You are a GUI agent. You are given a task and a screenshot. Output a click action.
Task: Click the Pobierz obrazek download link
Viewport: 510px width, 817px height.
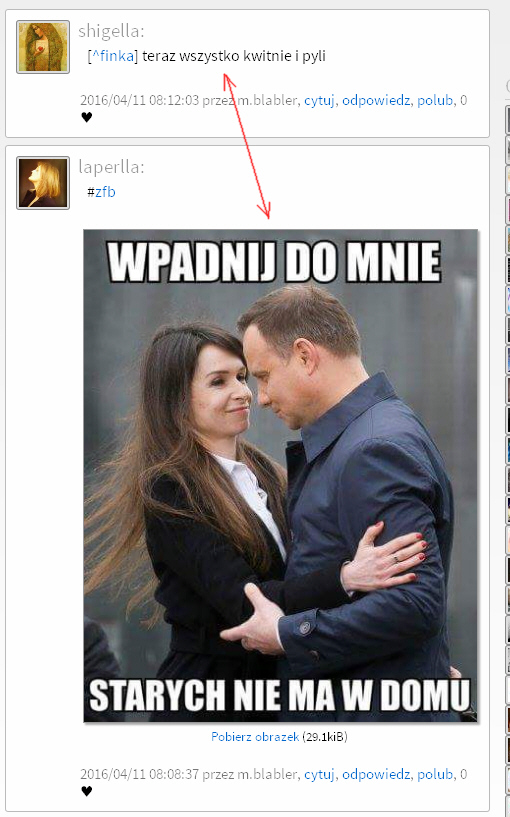255,736
